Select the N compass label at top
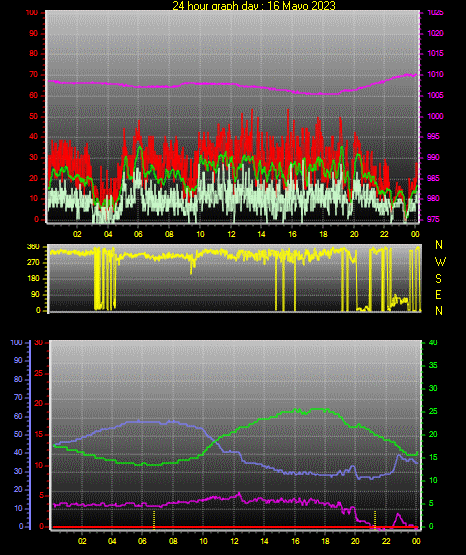Image resolution: width=466 pixels, height=555 pixels. [x=439, y=245]
